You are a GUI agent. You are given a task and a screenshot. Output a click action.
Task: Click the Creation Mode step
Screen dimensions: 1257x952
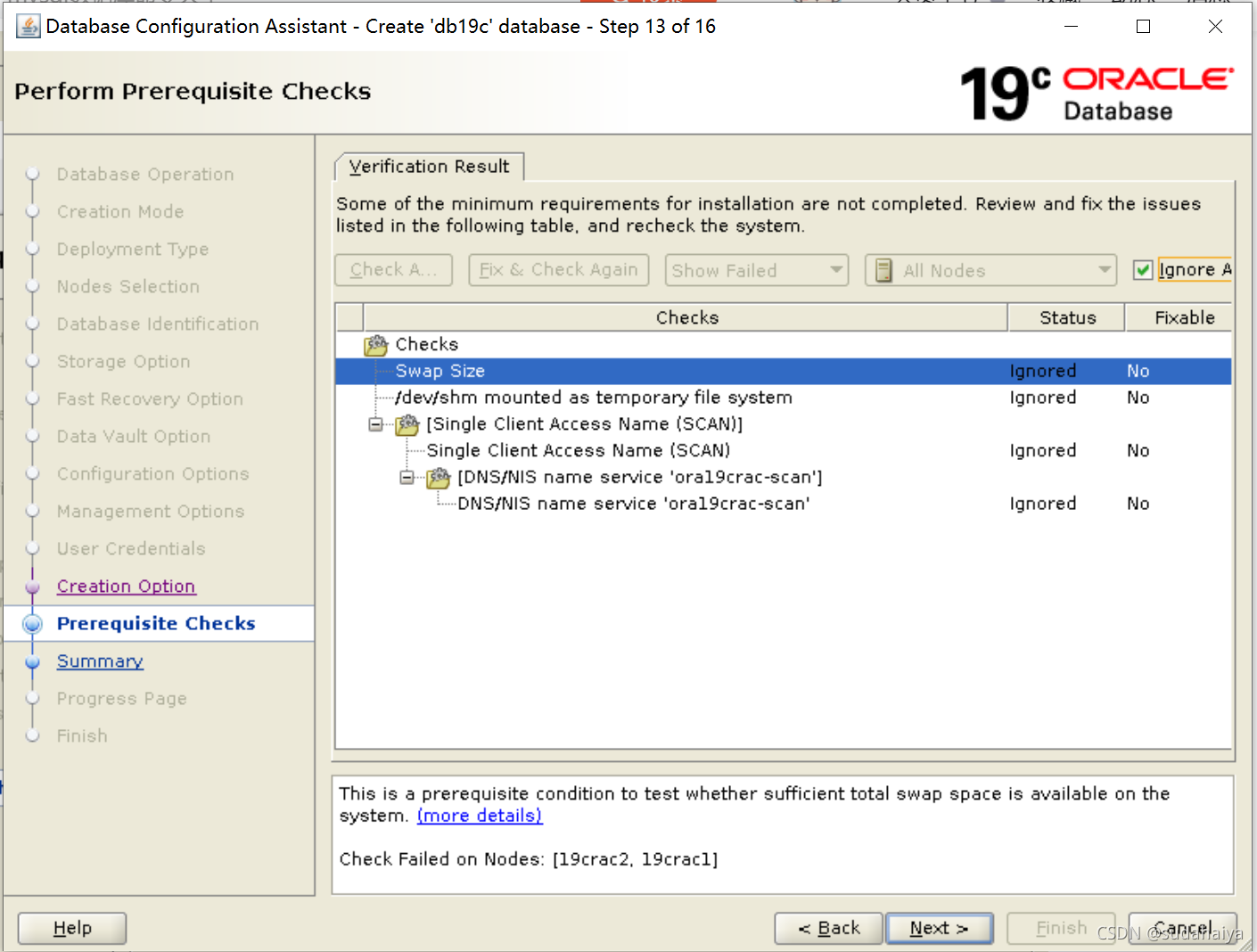pyautogui.click(x=120, y=212)
